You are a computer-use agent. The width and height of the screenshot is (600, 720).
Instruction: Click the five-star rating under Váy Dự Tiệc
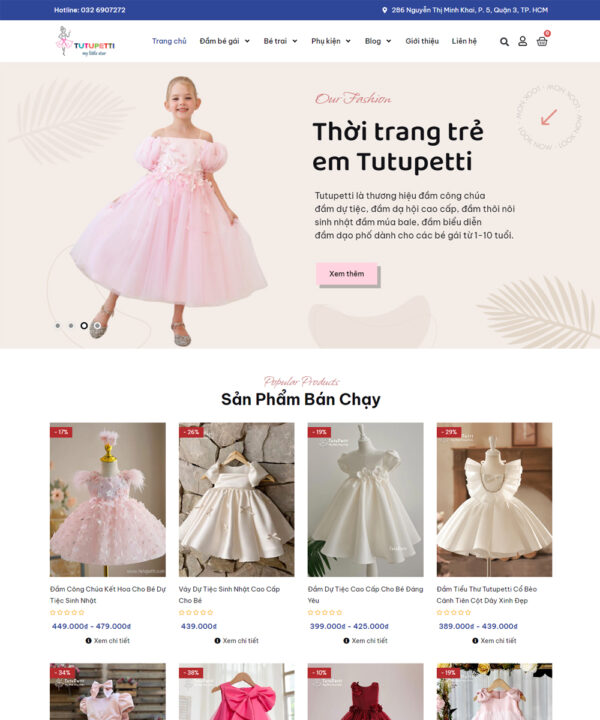196,613
